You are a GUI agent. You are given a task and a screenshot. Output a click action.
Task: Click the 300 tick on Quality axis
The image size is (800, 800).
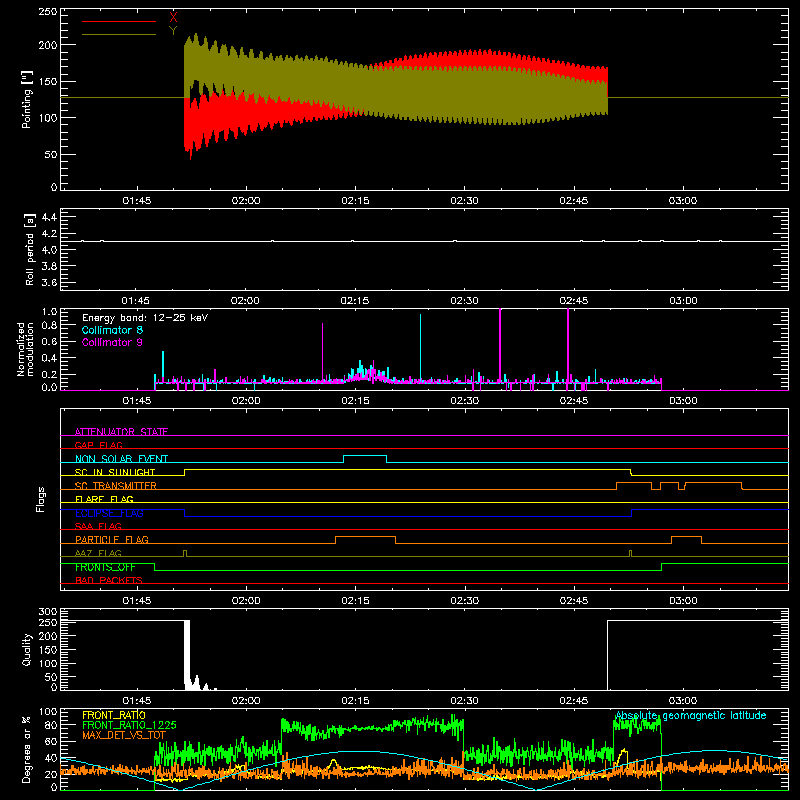(48, 612)
